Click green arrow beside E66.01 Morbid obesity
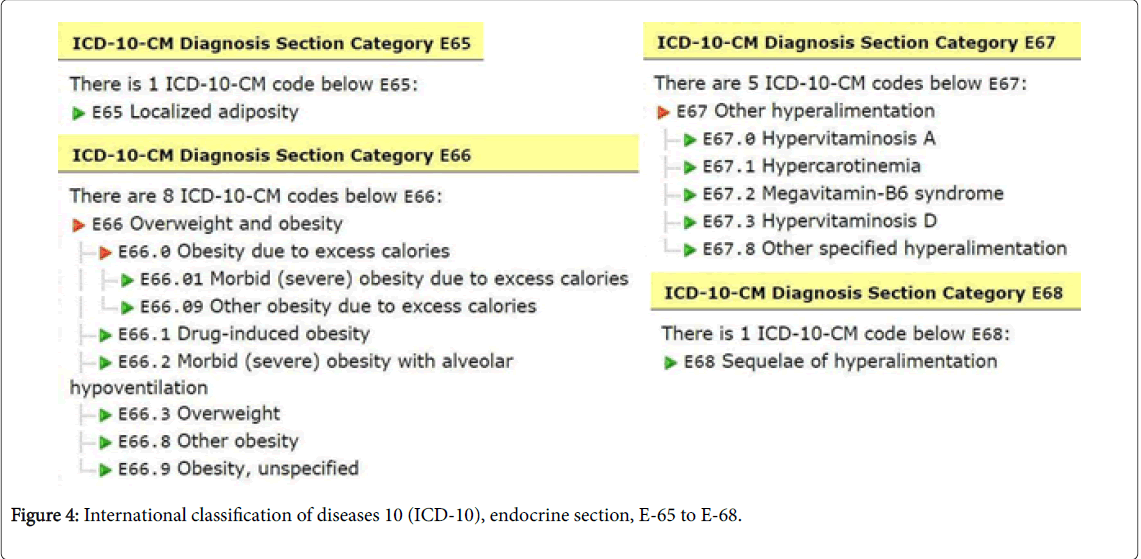This screenshot has width=1141, height=559. point(127,280)
